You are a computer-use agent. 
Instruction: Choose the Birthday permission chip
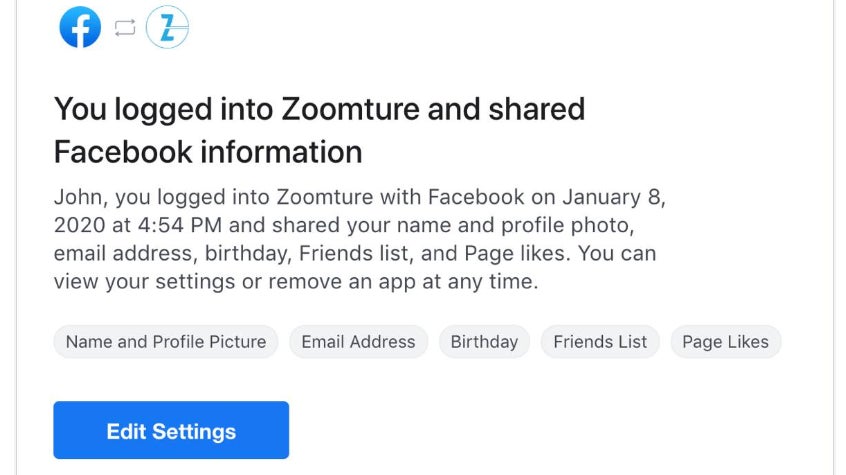pos(484,342)
